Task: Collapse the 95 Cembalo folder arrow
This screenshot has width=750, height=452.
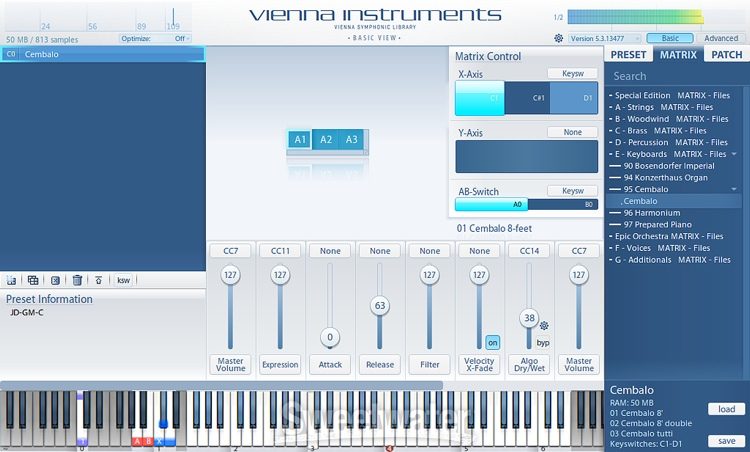Action: pos(734,189)
